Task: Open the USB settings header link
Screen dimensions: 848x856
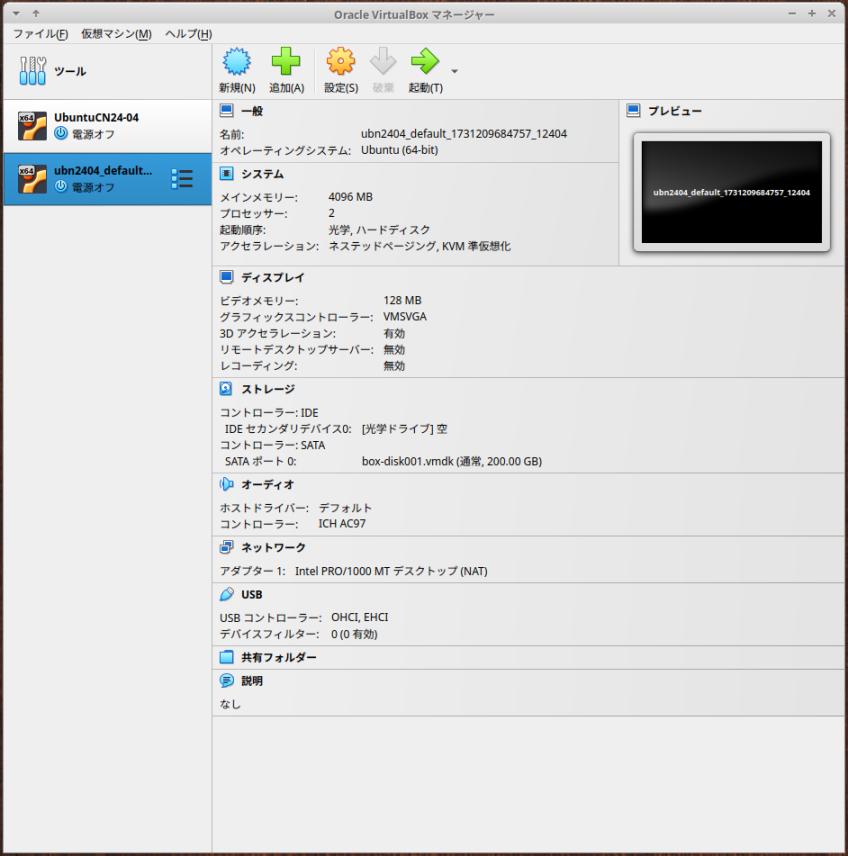Action: coord(252,594)
